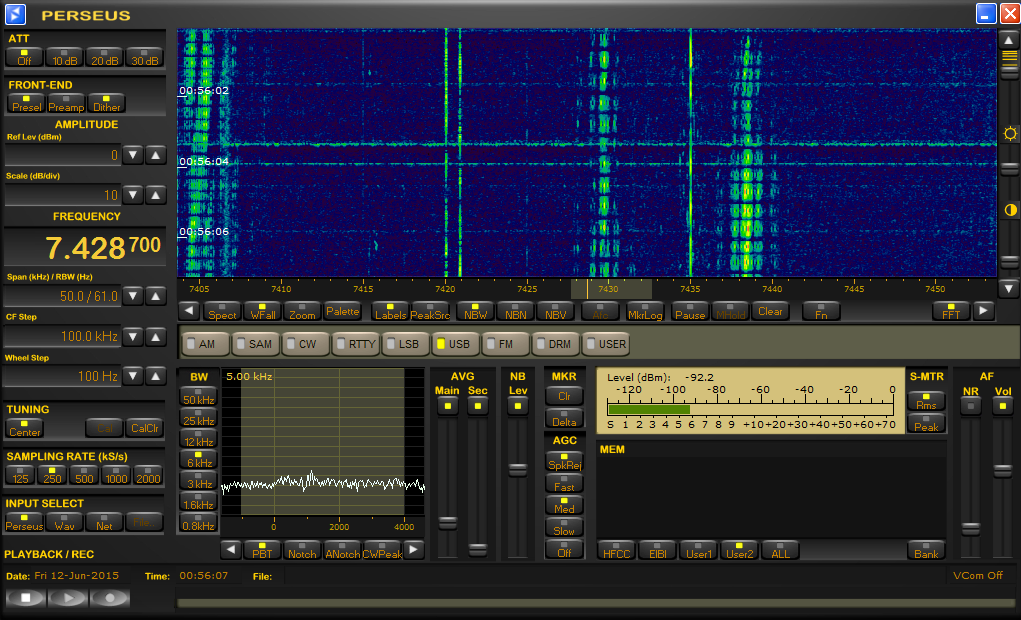Decrease Ref Lev with down arrow
Screen dimensions: 1021x620
[133, 155]
